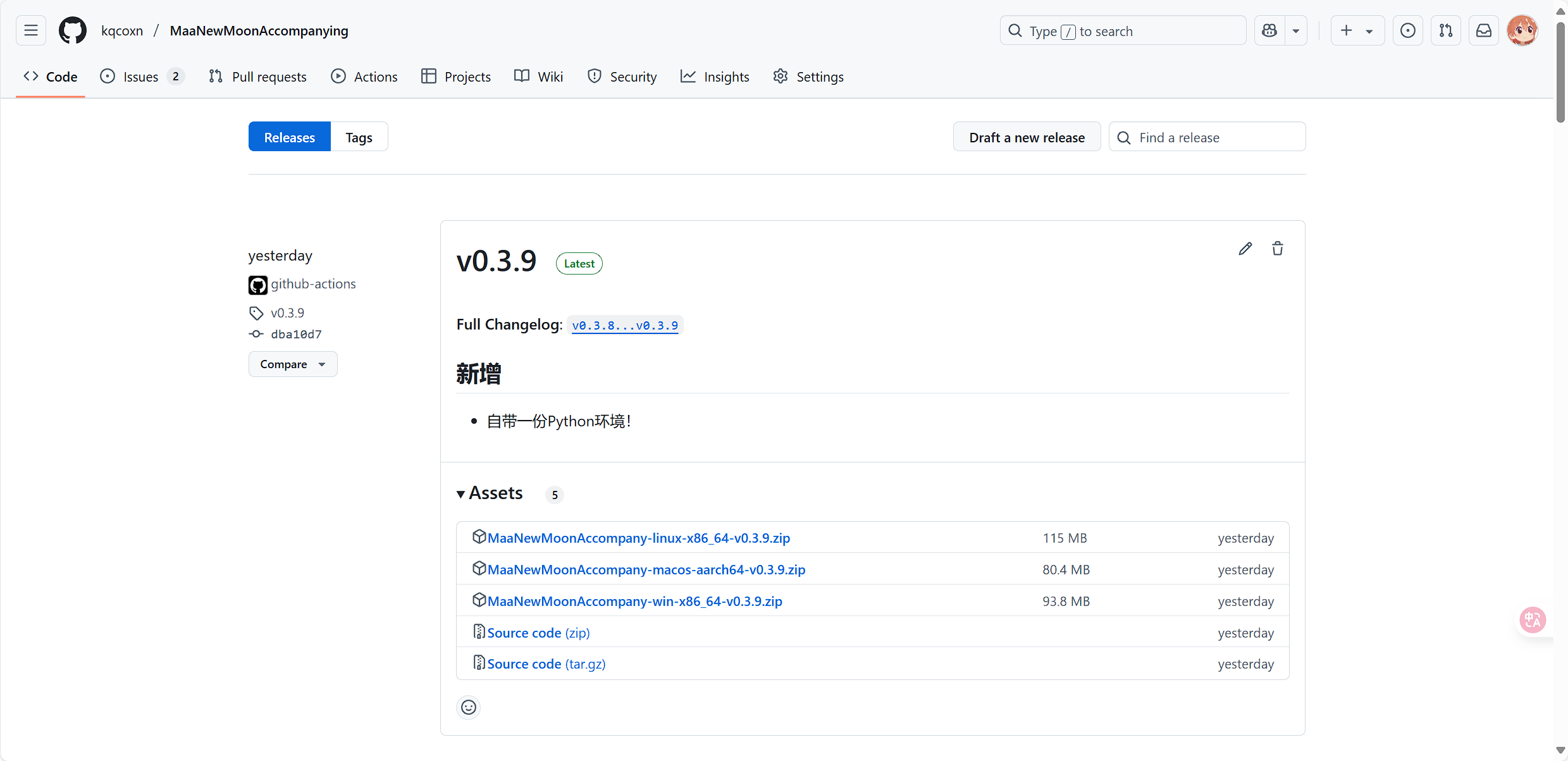Open the Compare dropdown

pyautogui.click(x=293, y=364)
